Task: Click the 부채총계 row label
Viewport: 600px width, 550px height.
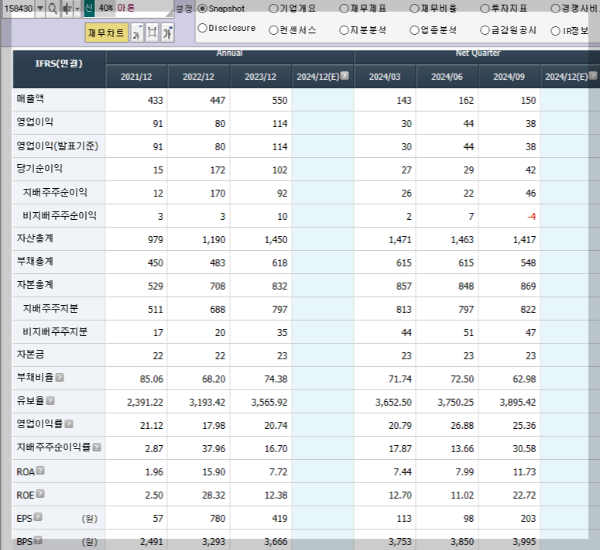Action: pos(34,261)
